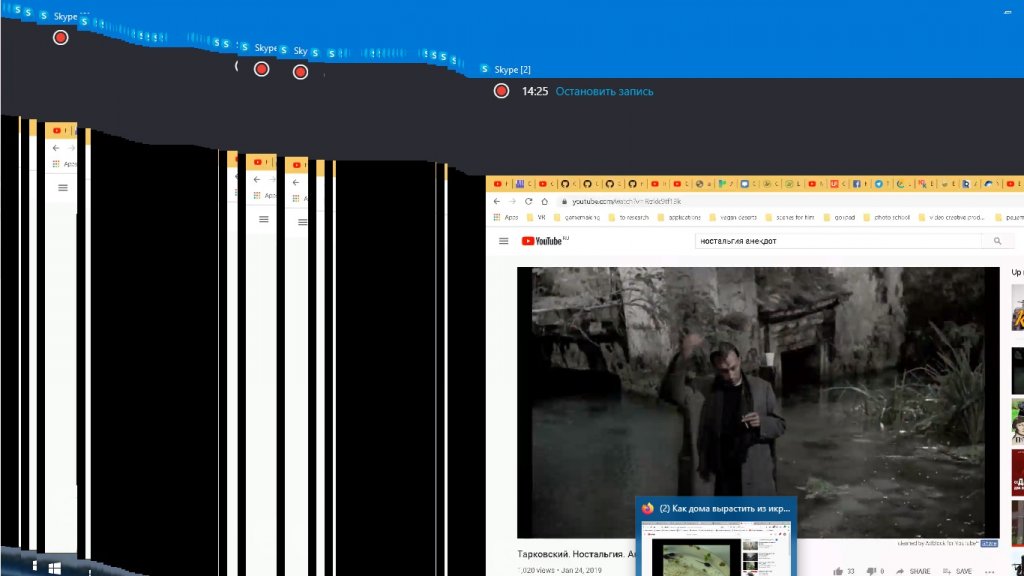This screenshot has width=1024, height=576.
Task: Click the red recording indicator beside 14:25
Action: [x=501, y=91]
